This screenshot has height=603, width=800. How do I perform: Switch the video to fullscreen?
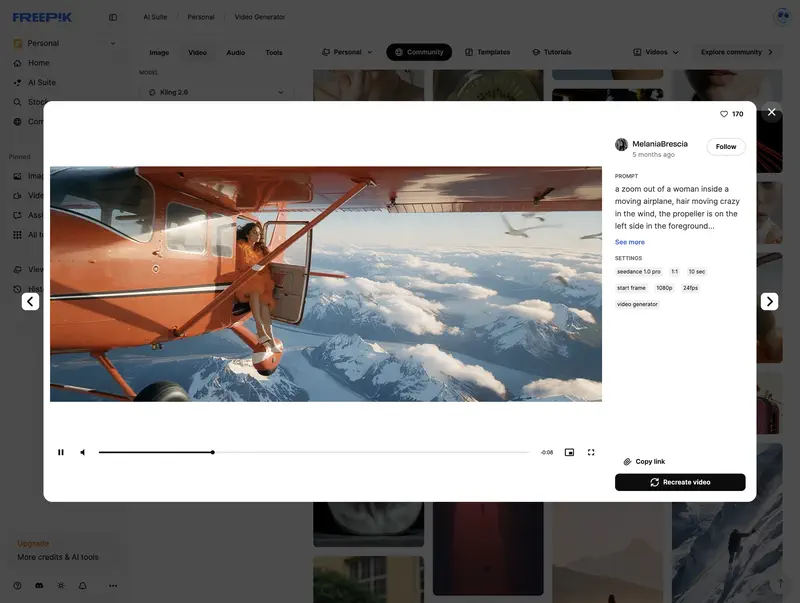tap(590, 451)
